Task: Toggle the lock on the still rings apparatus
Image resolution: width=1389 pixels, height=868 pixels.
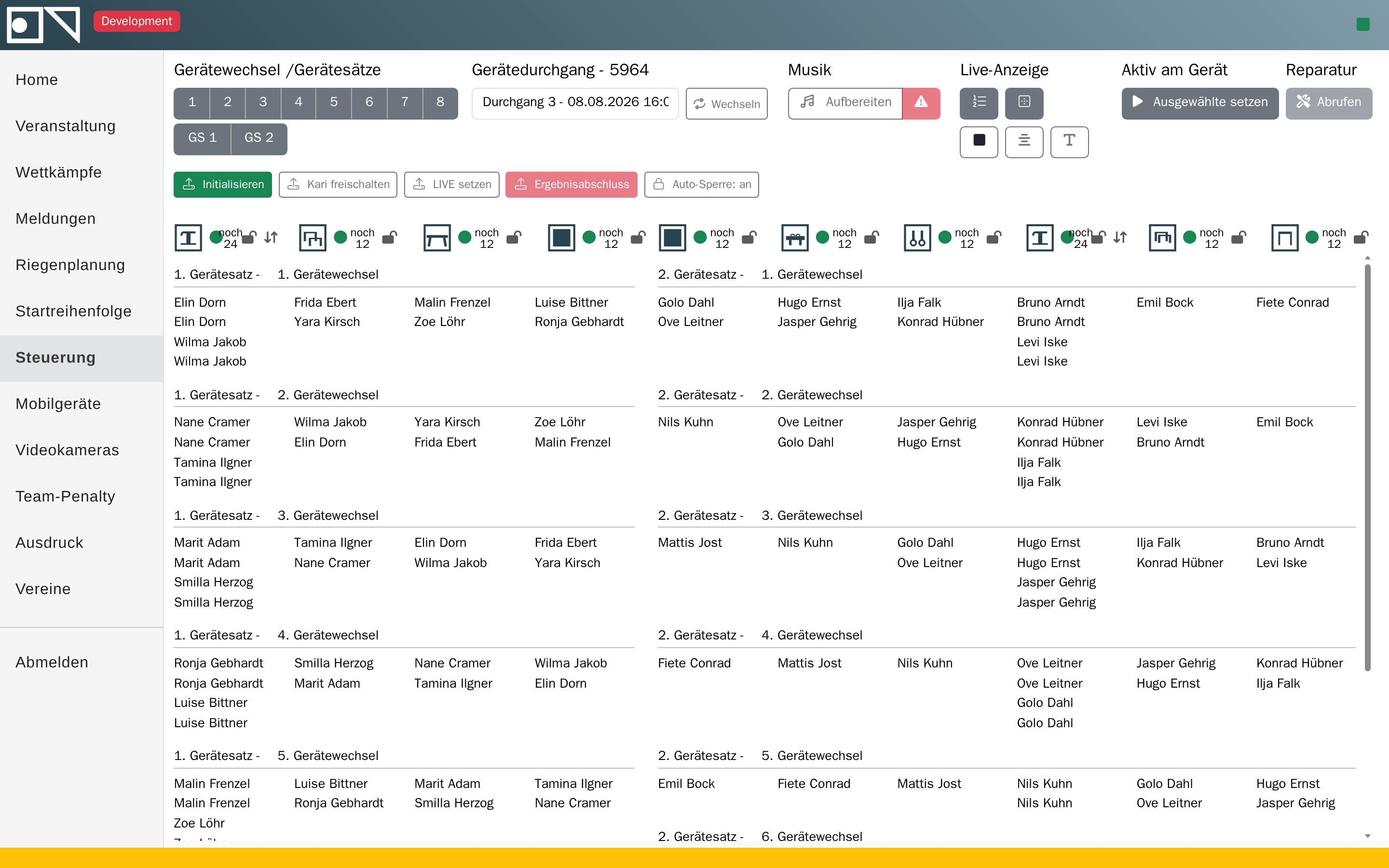Action: point(994,237)
